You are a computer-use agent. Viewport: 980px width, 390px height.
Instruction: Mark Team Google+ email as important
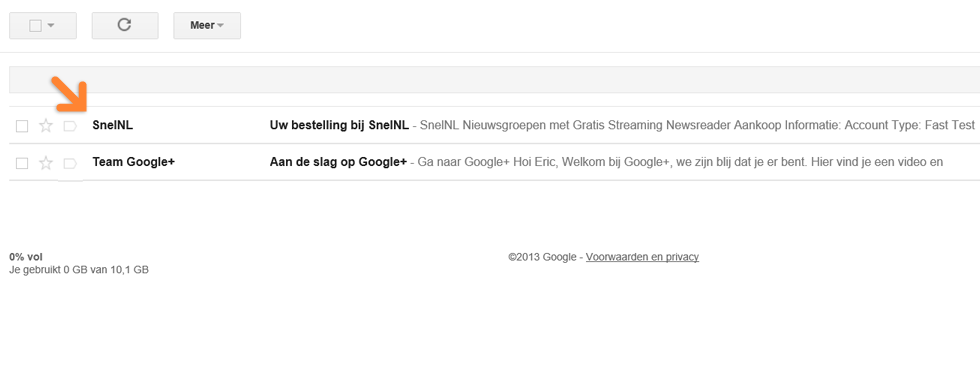[x=70, y=164]
